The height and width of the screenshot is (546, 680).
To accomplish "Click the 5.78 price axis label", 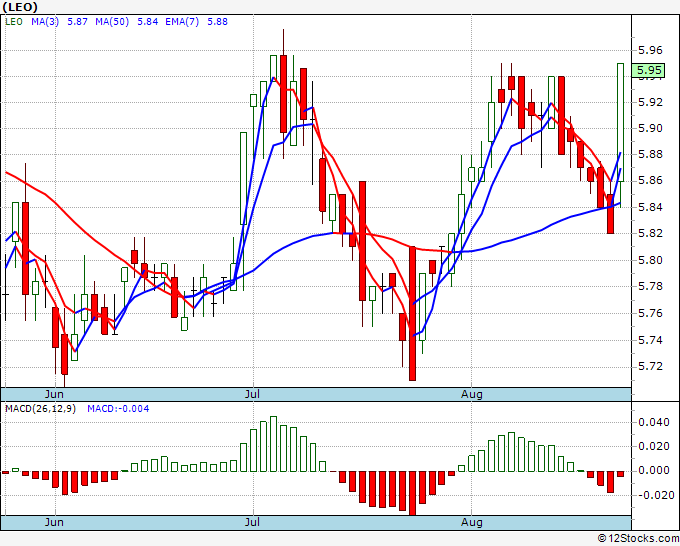I will click(651, 286).
